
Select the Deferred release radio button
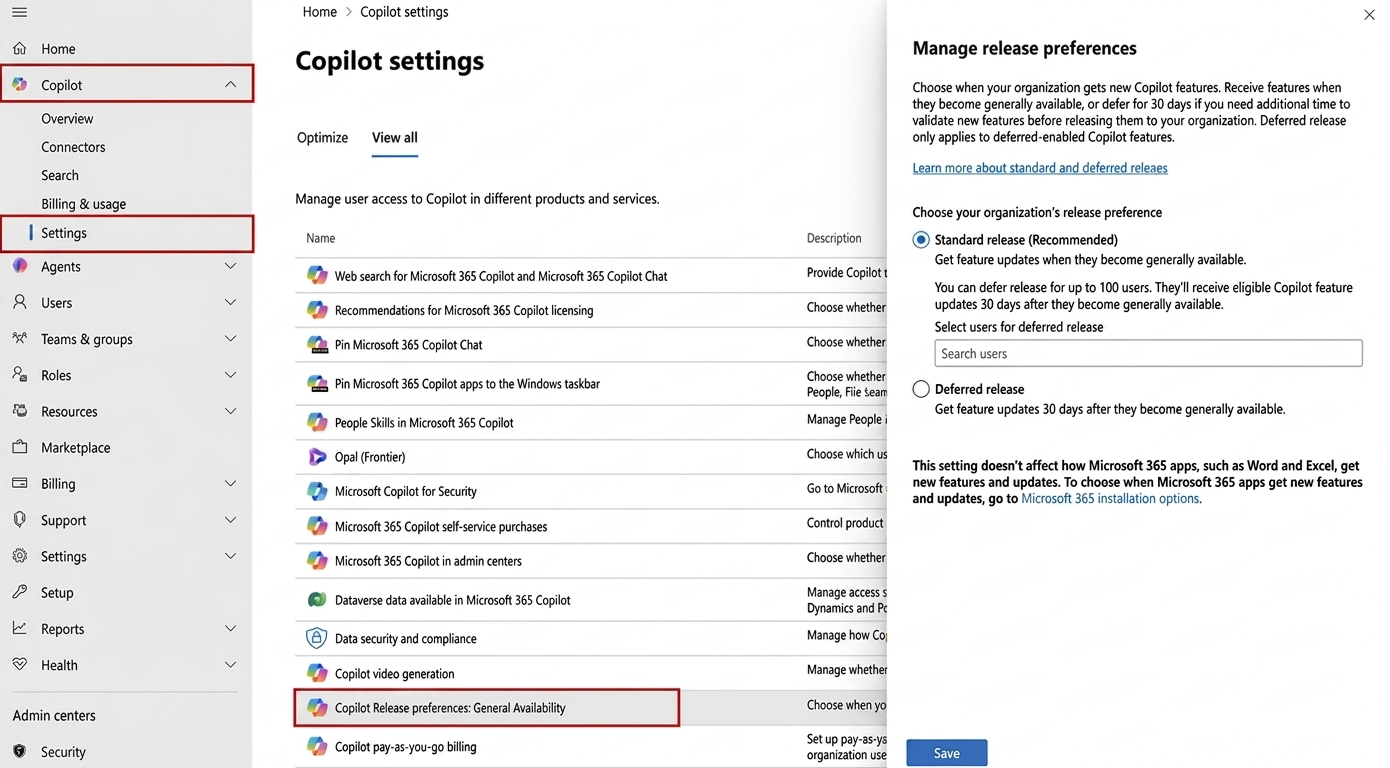(x=921, y=389)
